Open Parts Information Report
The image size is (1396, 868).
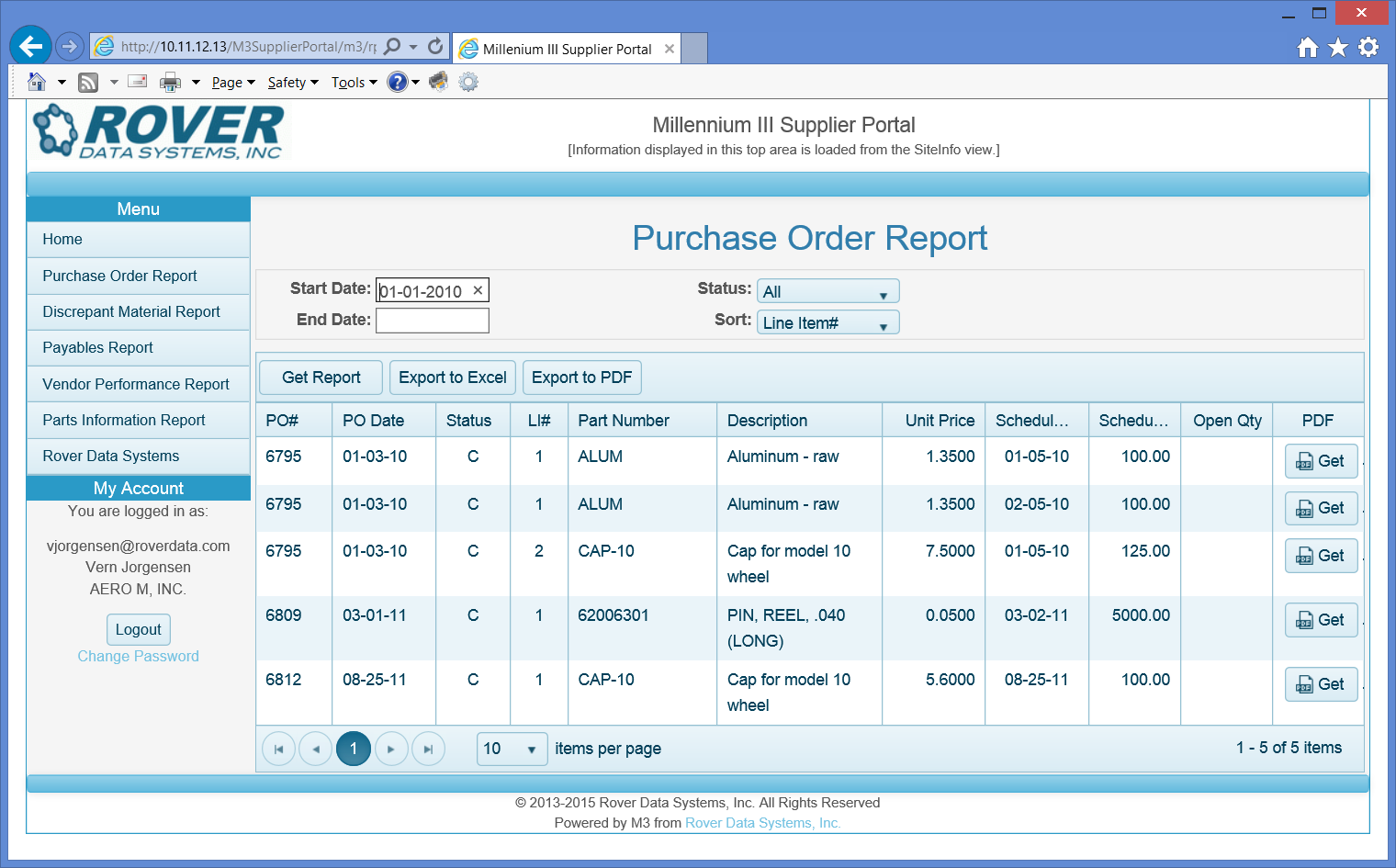point(139,420)
